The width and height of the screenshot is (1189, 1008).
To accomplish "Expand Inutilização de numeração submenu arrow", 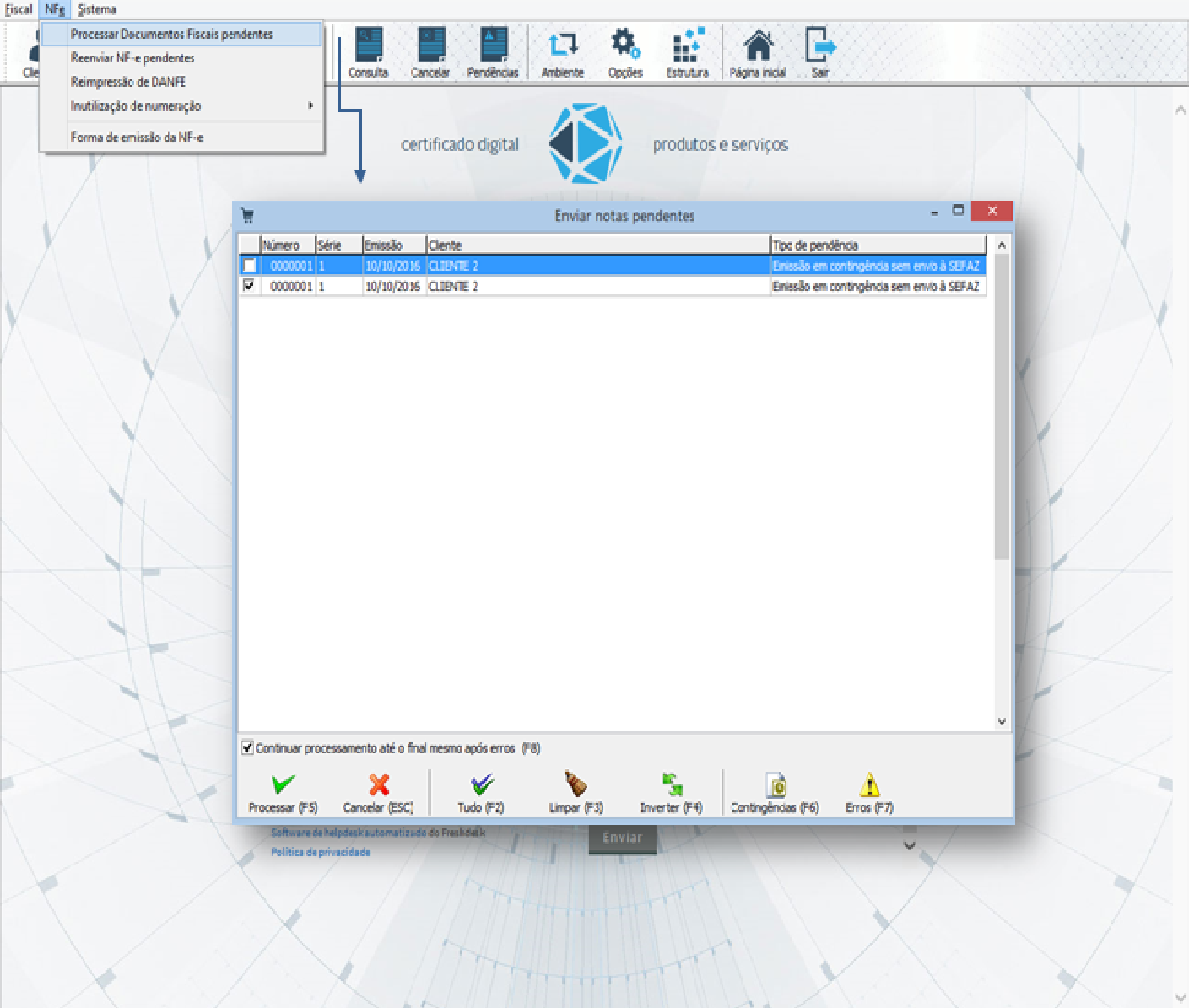I will pyautogui.click(x=311, y=105).
